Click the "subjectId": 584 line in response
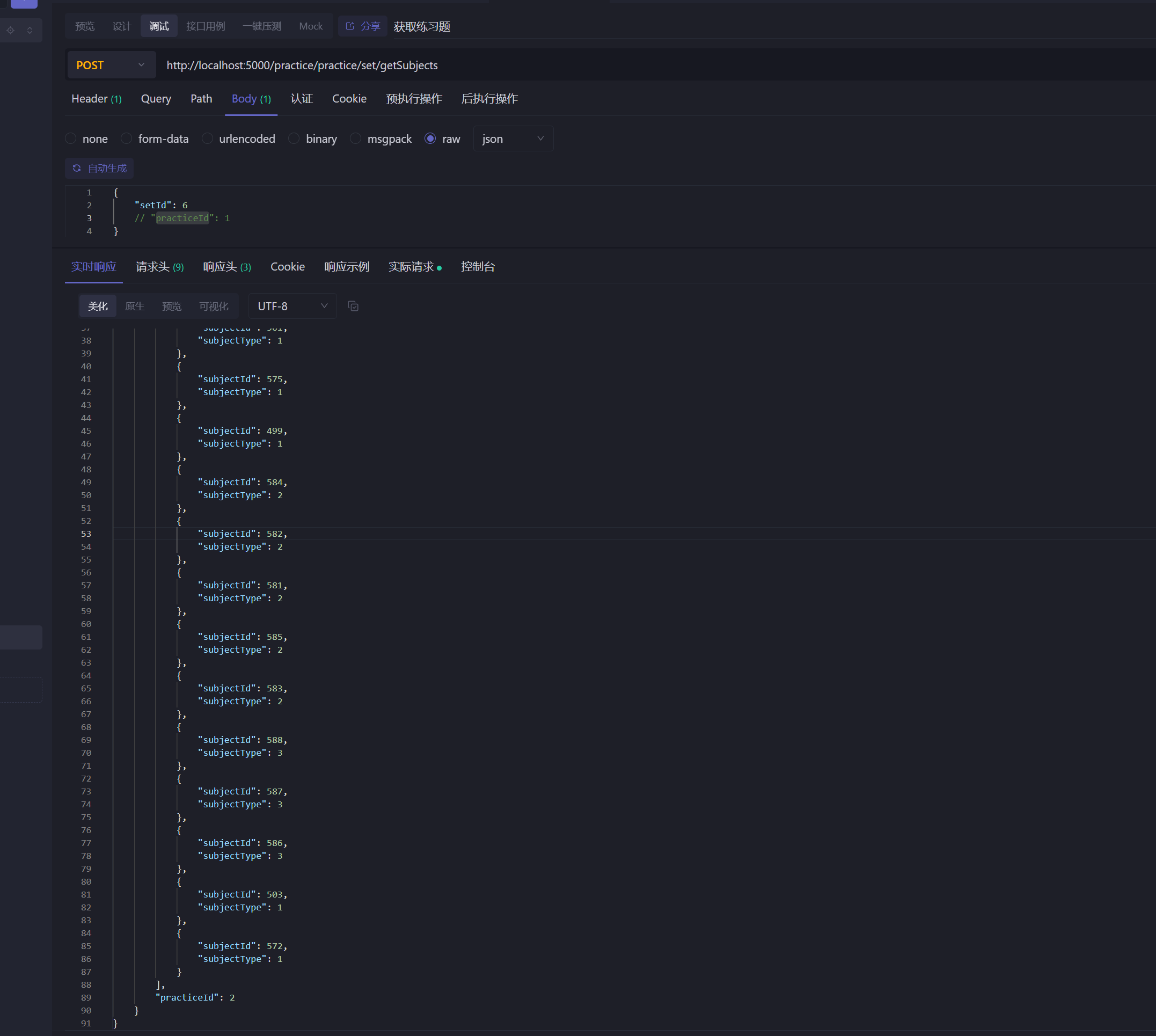Viewport: 1156px width, 1036px height. [243, 483]
